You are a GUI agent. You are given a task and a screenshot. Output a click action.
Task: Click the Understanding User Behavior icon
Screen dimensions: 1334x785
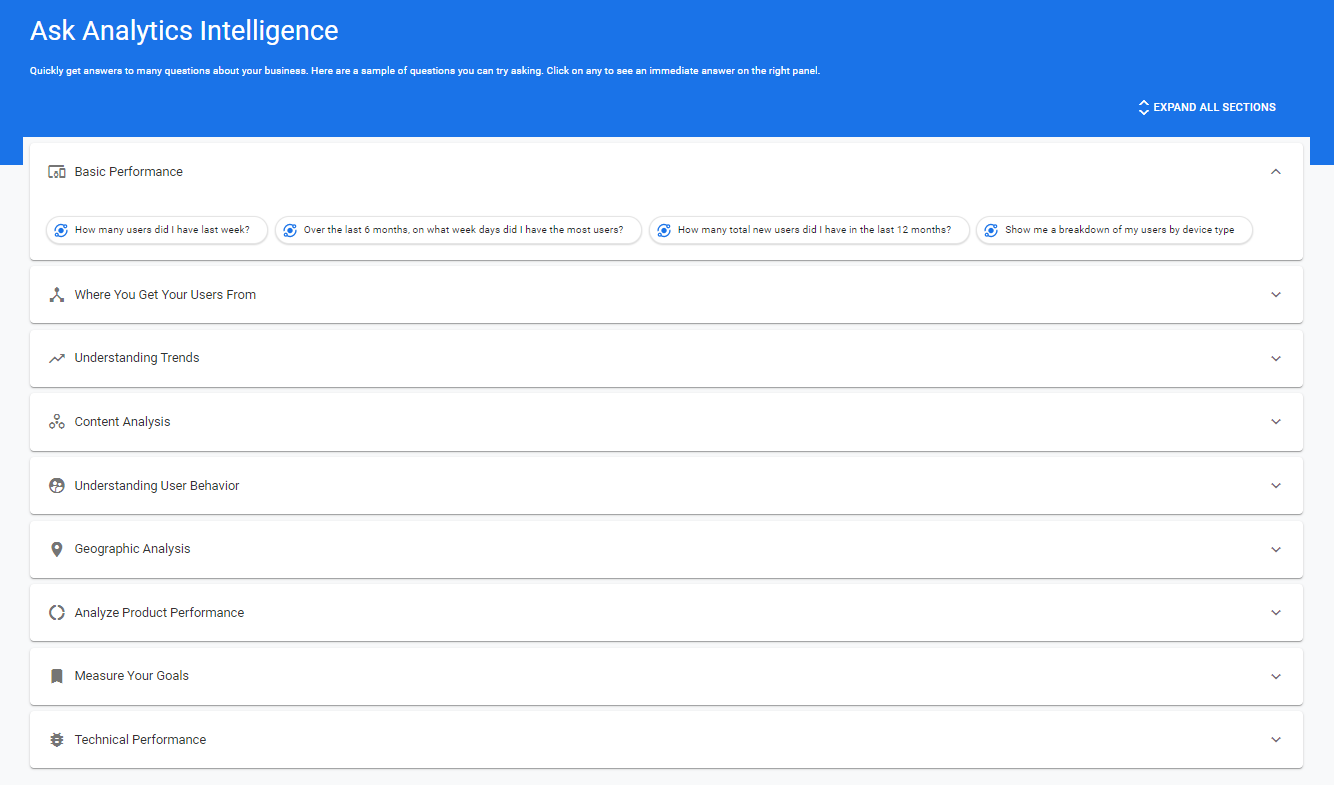click(x=57, y=486)
